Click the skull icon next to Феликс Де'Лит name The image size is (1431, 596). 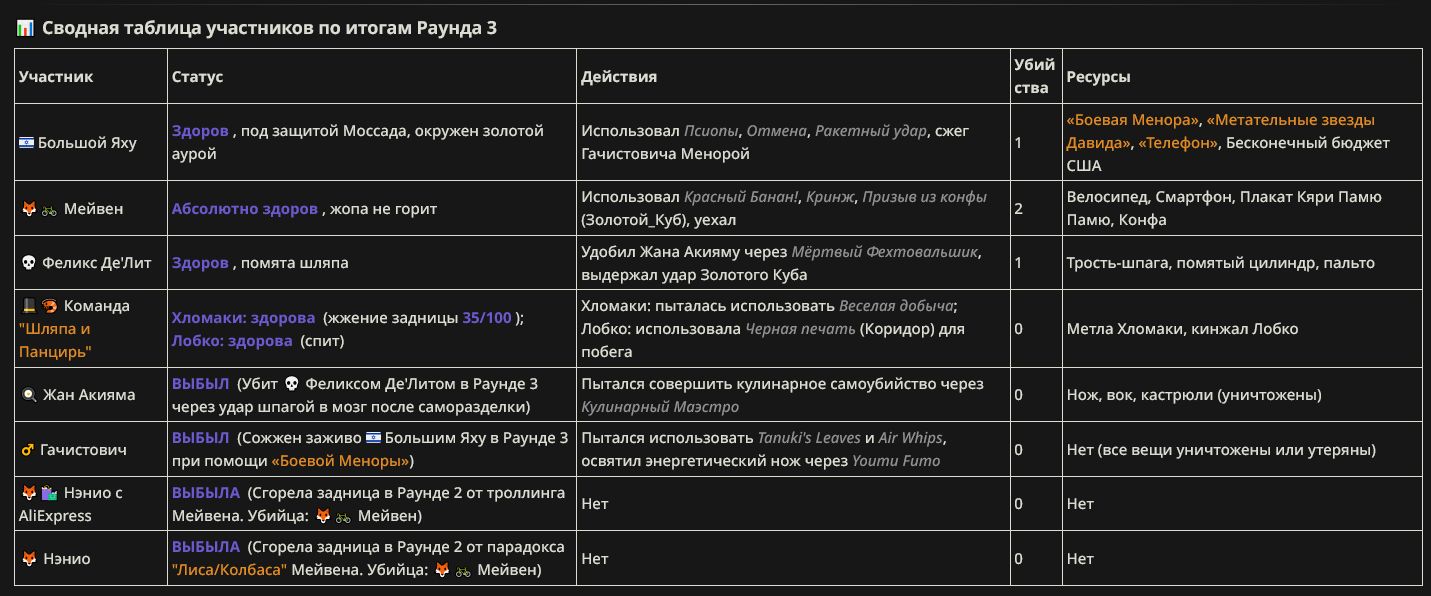coord(28,263)
